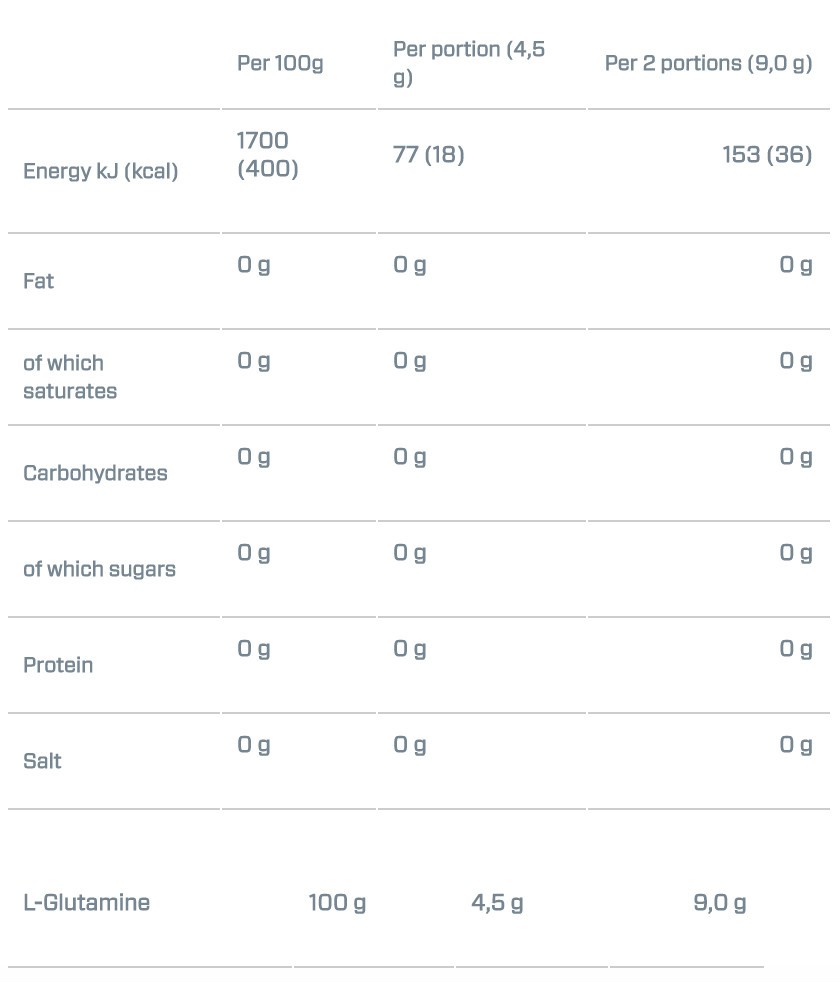
Task: Select the Protein value under Per 2 portions
Action: 796,649
